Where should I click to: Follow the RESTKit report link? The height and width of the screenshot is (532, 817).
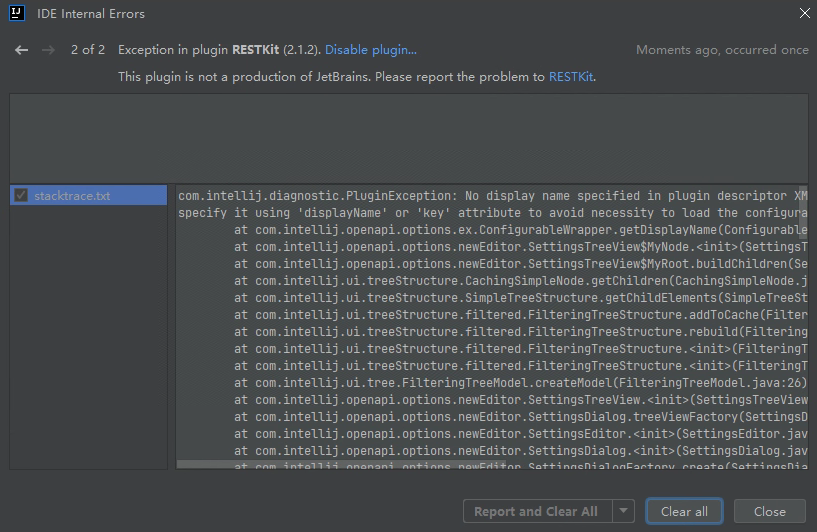(x=571, y=76)
